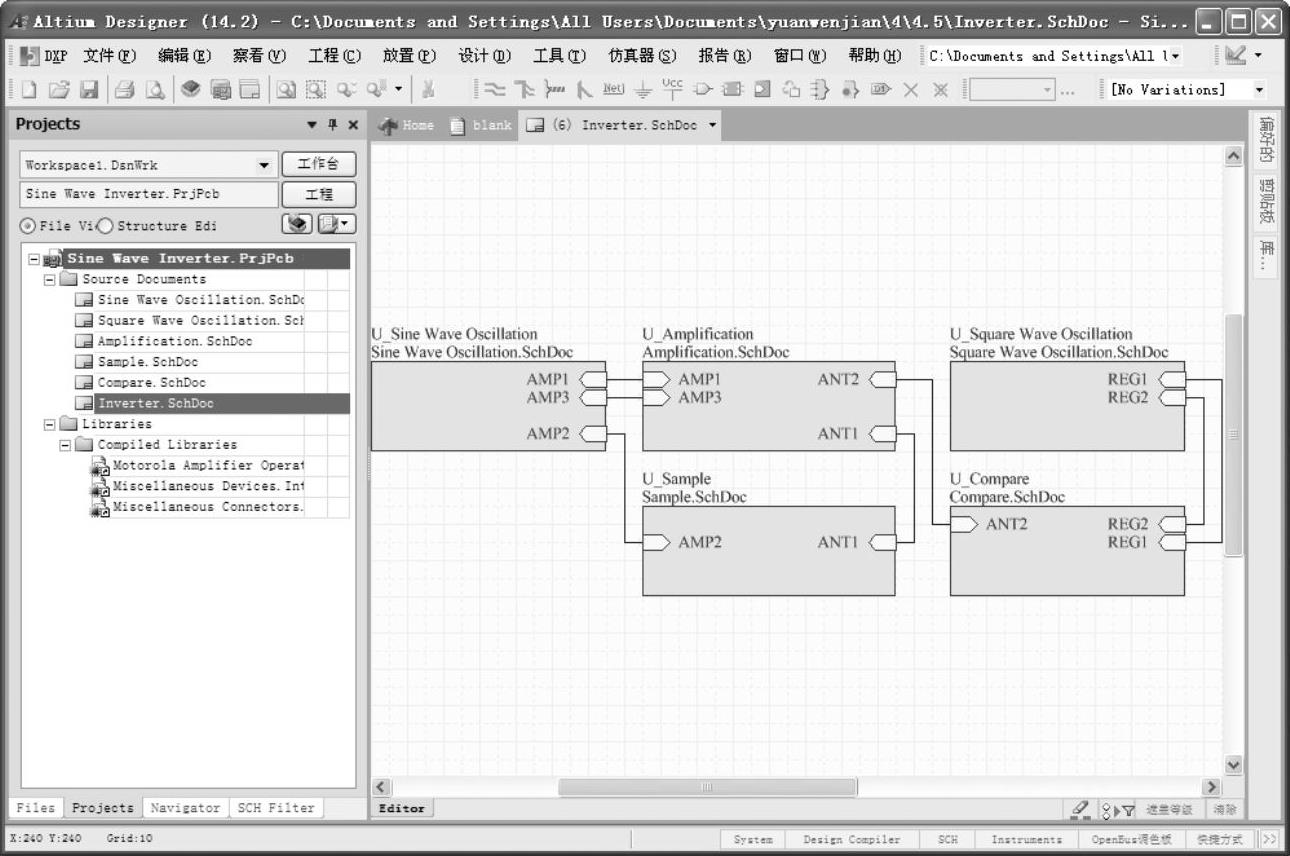Open the No Variations dropdown
Viewport: 1290px width, 856px height.
(1258, 90)
